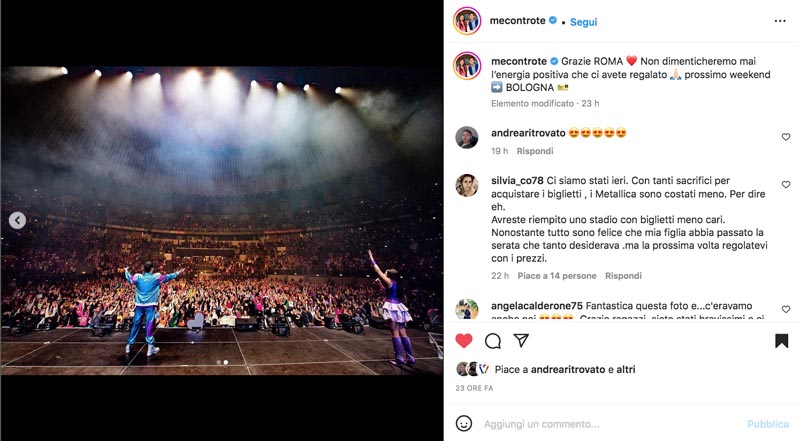This screenshot has width=800, height=441.
Task: Share post with paper plane icon
Action: 520,340
